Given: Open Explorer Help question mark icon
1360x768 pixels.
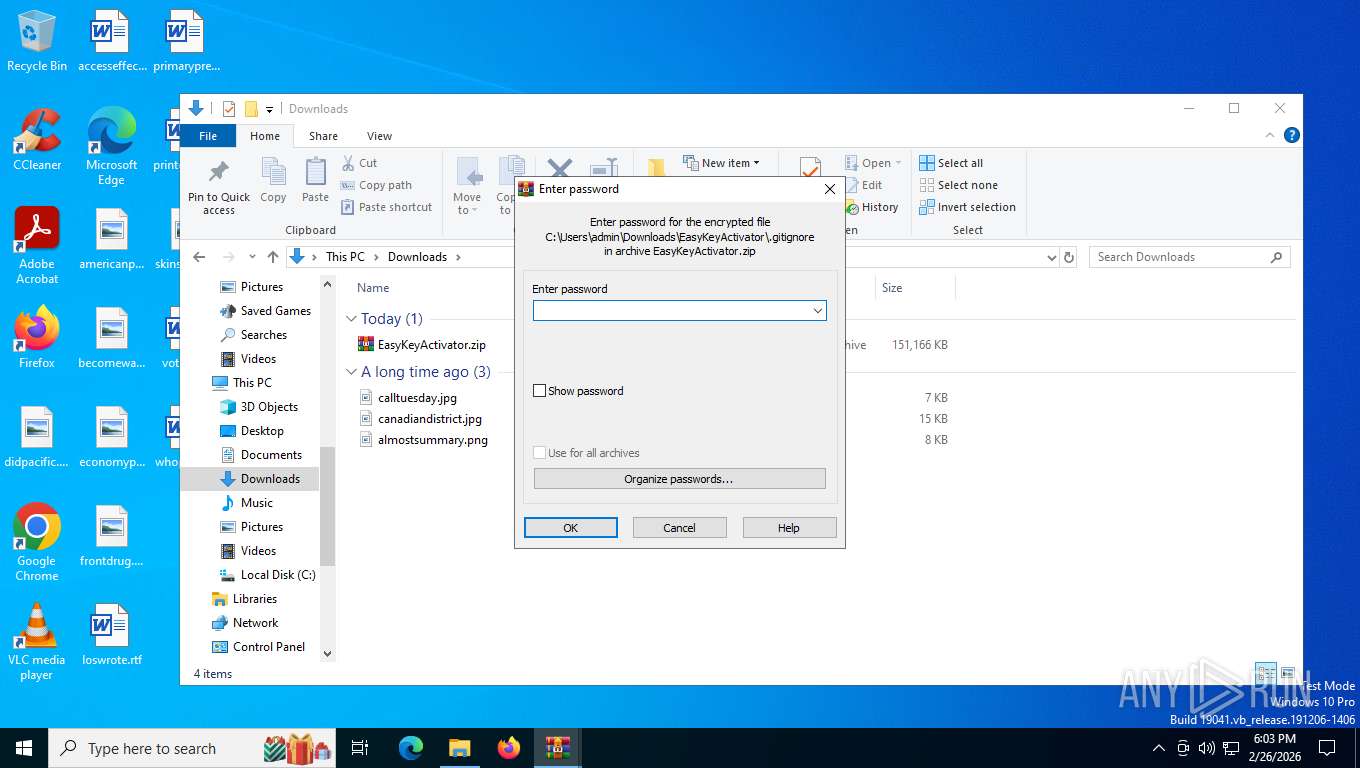Looking at the screenshot, I should click(1291, 135).
